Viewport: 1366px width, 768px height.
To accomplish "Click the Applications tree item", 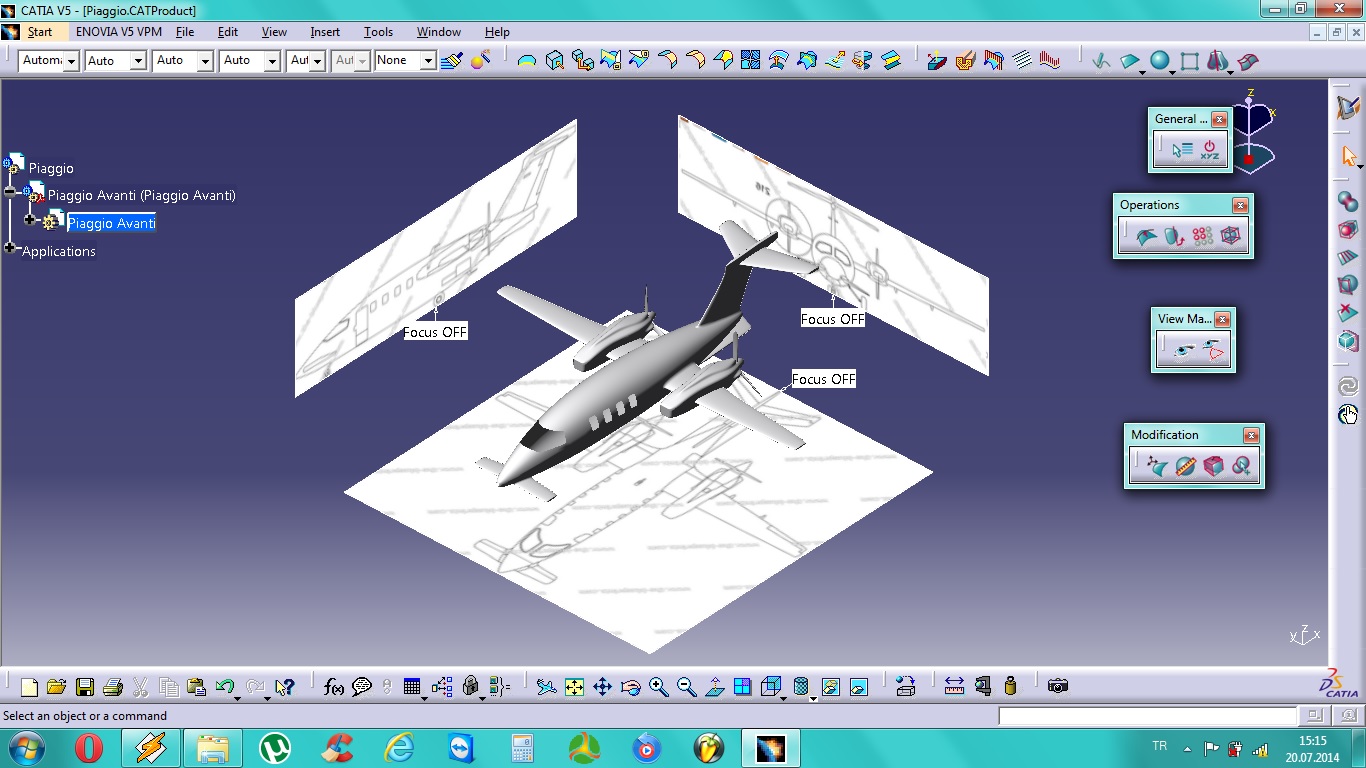I will [59, 251].
